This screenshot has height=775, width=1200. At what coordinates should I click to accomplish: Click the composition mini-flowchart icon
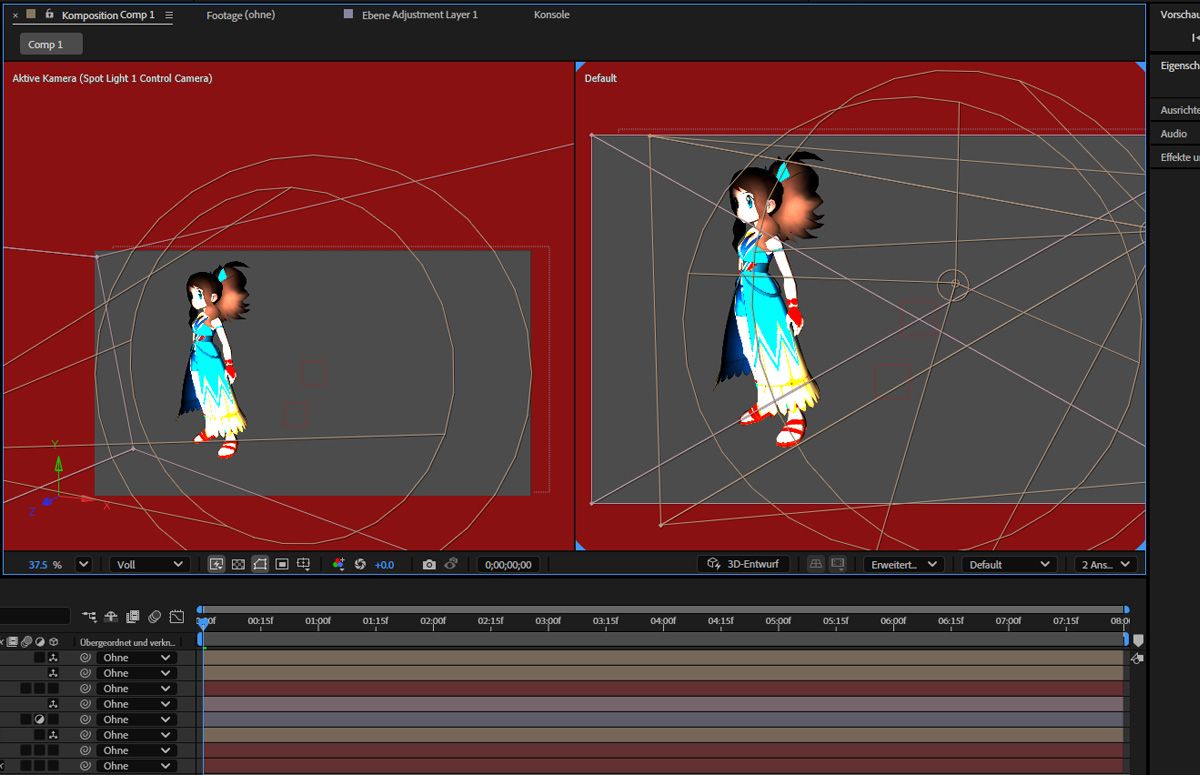[x=90, y=617]
